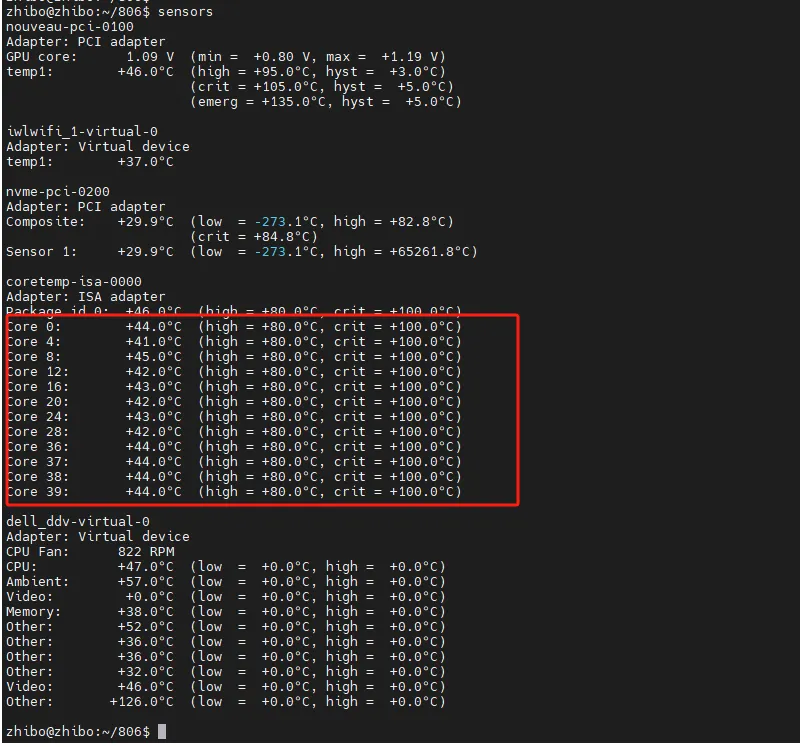Click the terminal cursor at the bottom prompt

162,732
